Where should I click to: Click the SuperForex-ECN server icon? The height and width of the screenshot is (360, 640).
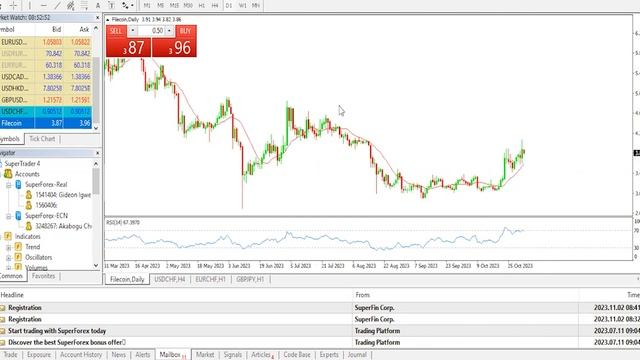[18, 216]
